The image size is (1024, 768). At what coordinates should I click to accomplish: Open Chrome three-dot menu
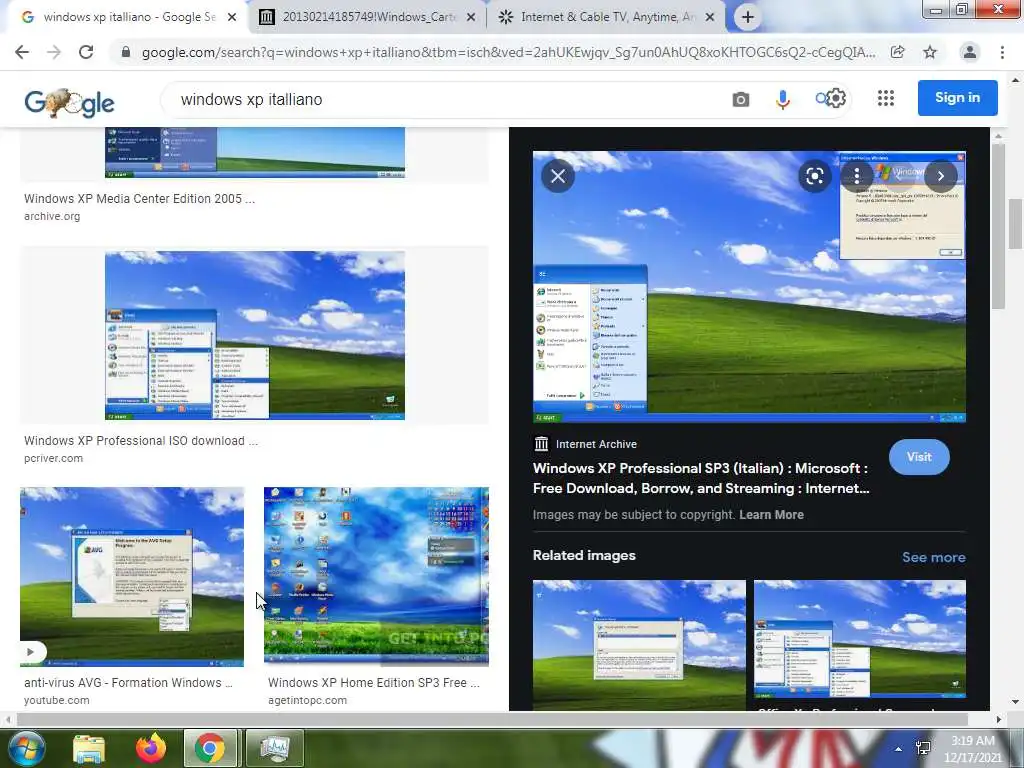click(1002, 52)
